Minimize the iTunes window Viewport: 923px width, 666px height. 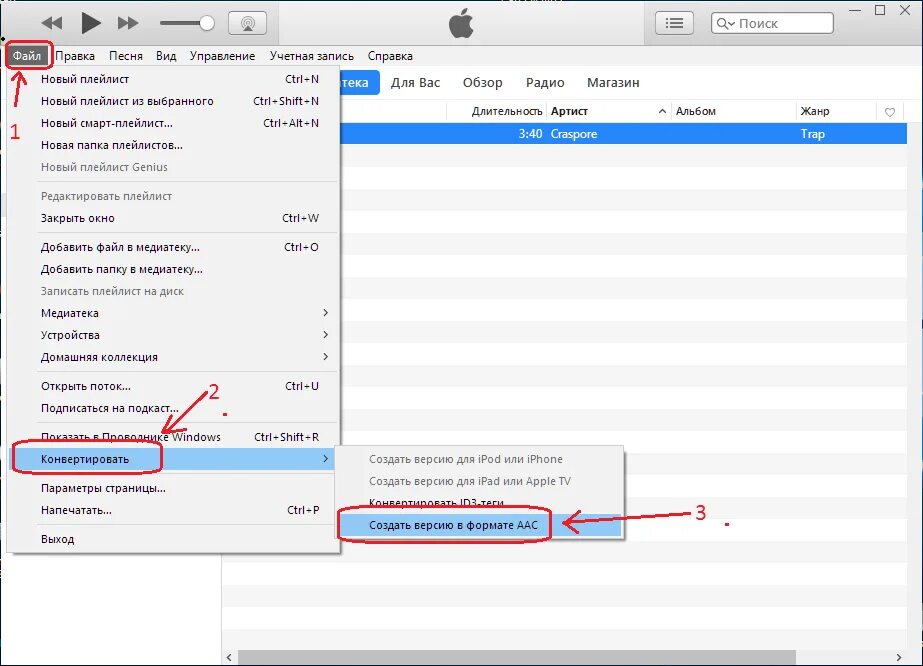(x=855, y=11)
